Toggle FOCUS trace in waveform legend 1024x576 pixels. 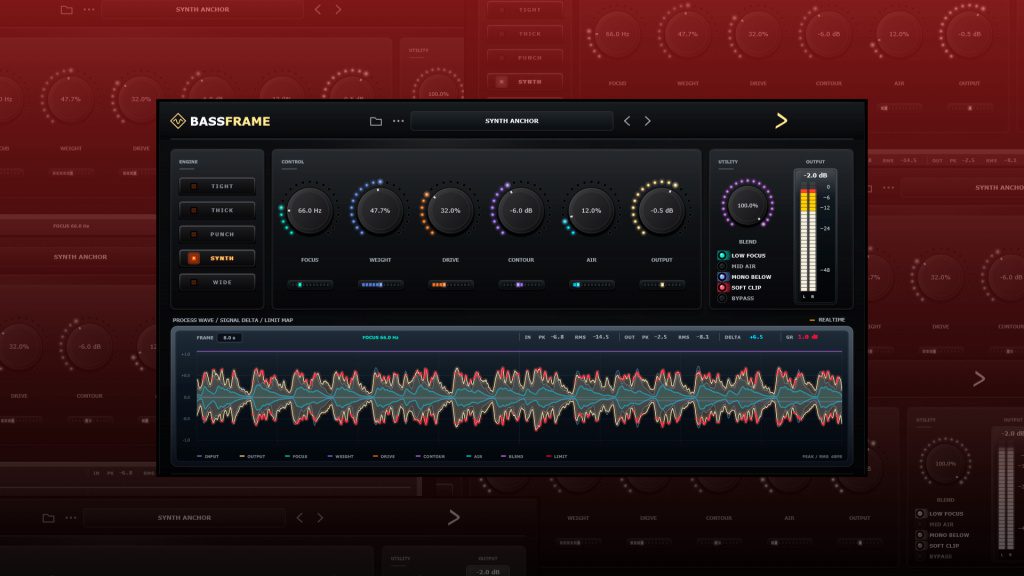(296, 456)
